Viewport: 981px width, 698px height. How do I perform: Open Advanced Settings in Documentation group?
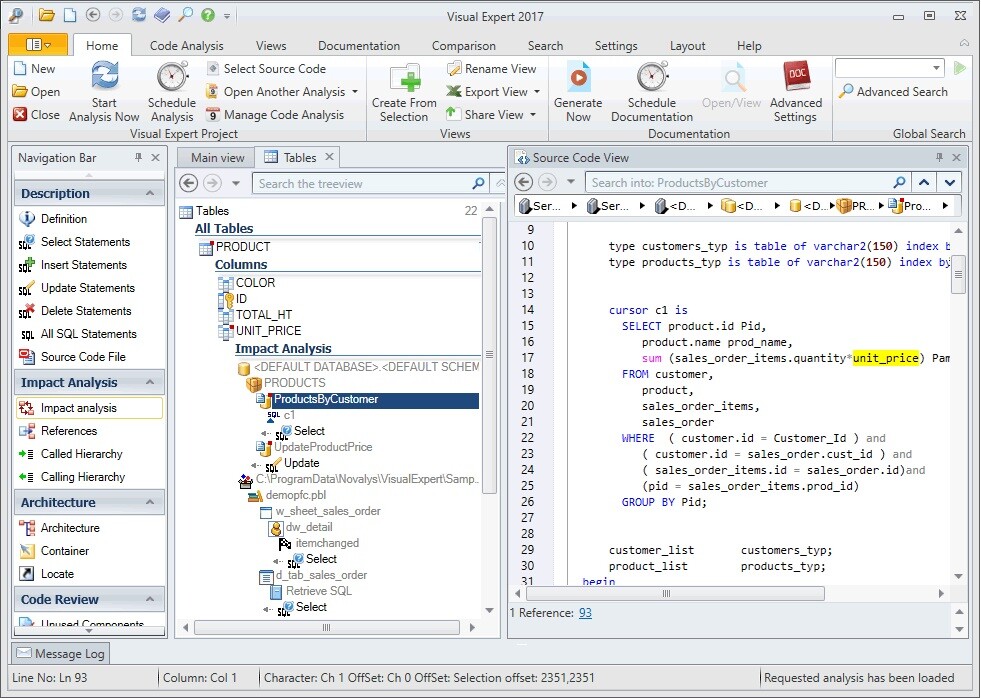click(795, 90)
